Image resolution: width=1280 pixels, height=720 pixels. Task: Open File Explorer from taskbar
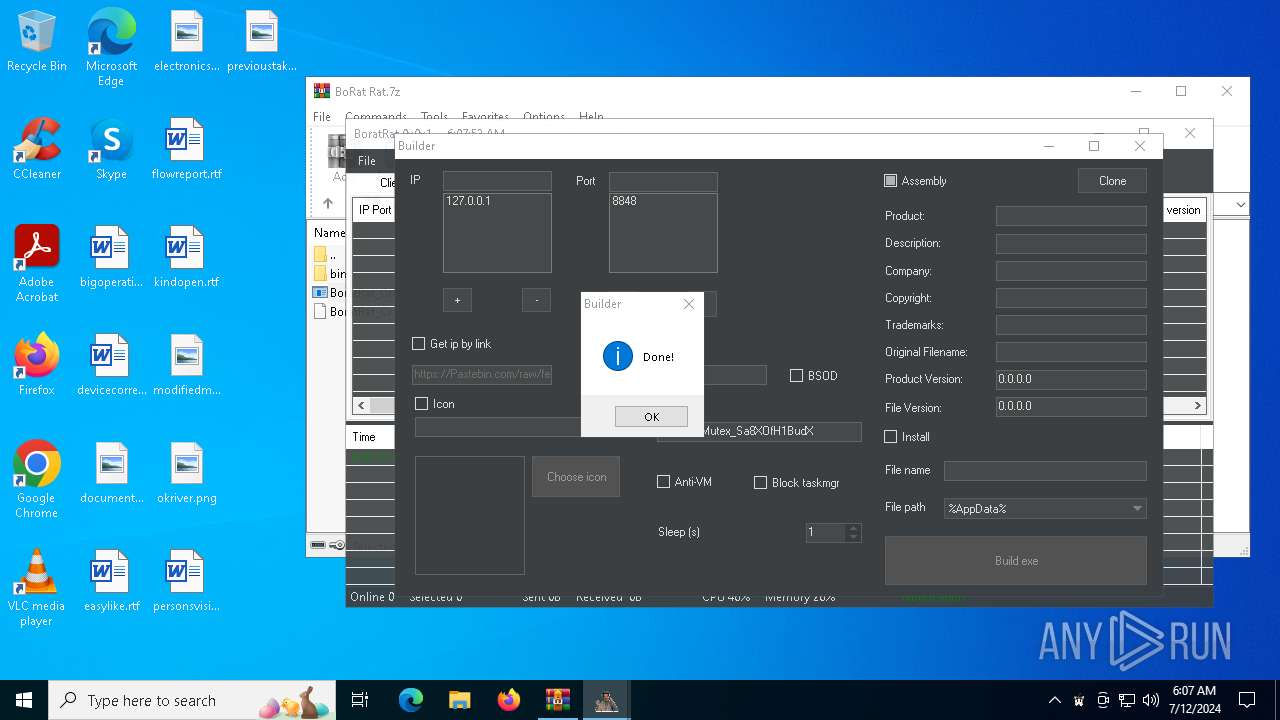tap(459, 700)
